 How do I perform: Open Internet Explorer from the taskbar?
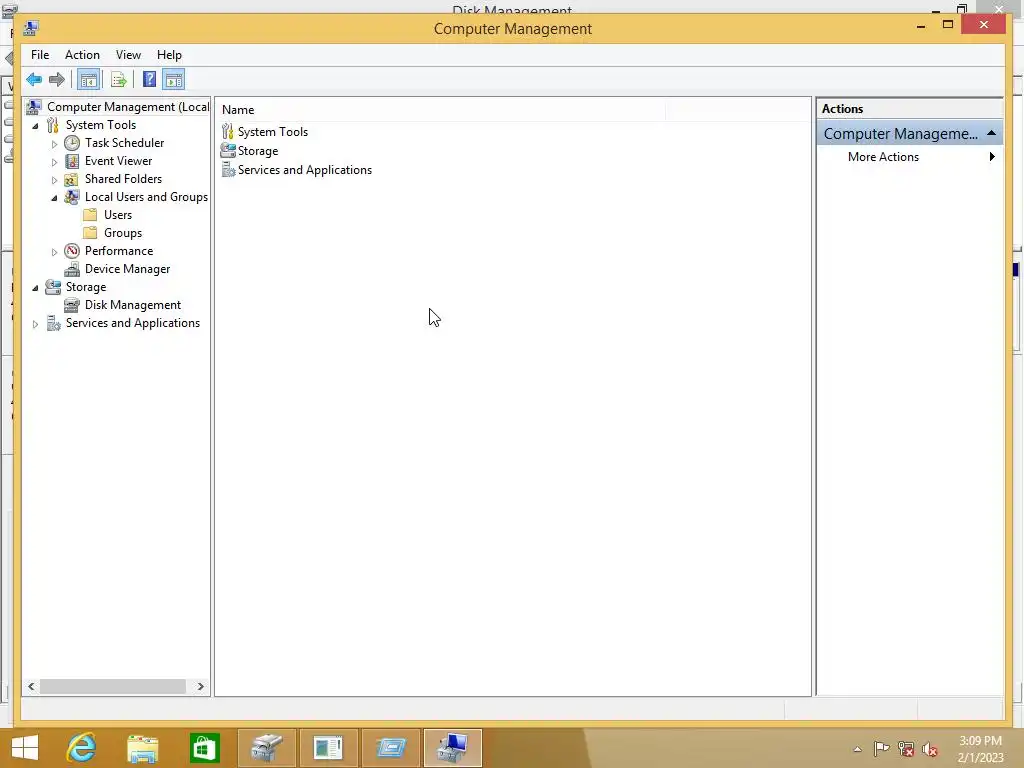82,748
